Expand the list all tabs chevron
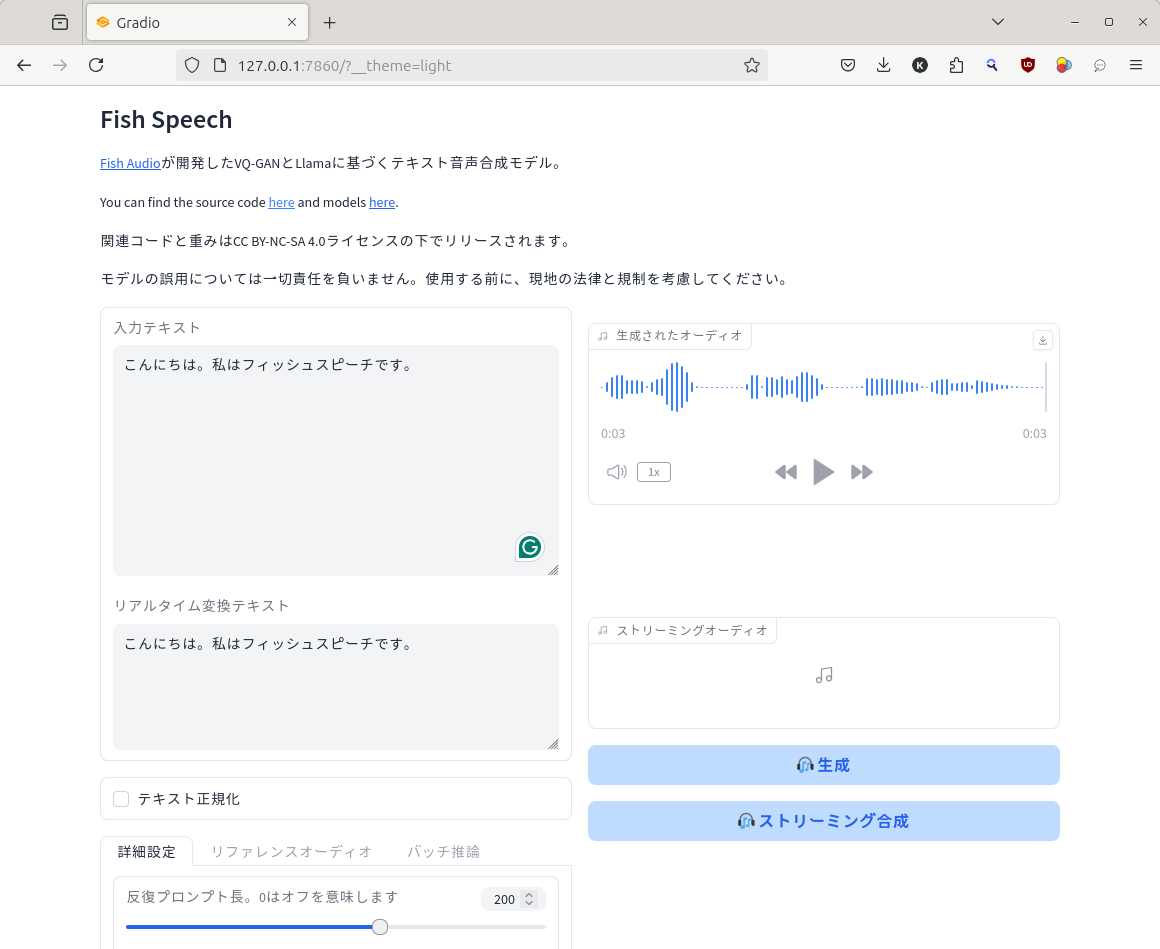This screenshot has width=1160, height=949. (x=998, y=22)
